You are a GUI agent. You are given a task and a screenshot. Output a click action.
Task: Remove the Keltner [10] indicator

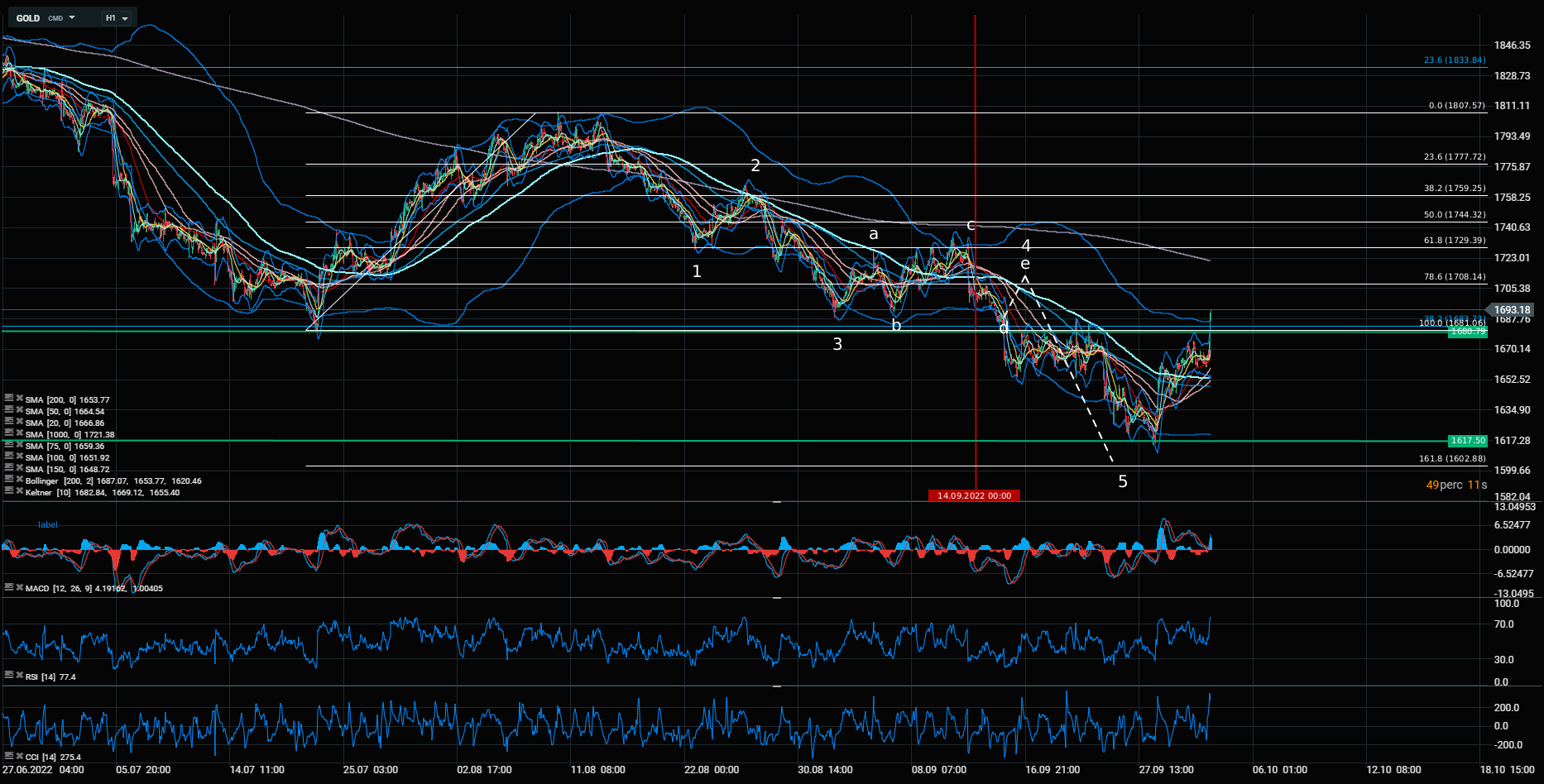[x=19, y=491]
